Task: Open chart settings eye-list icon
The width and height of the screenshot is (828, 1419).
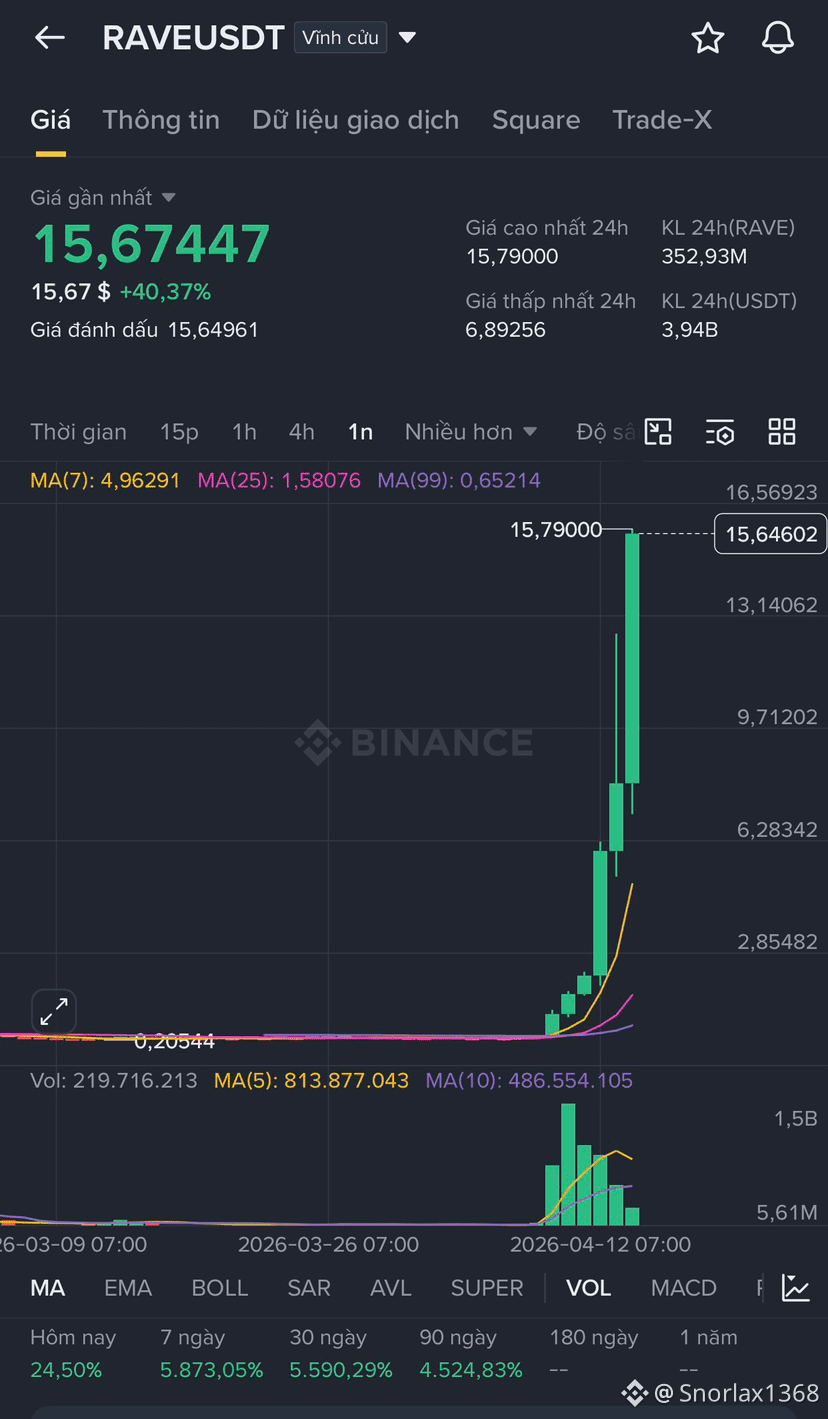Action: click(x=720, y=432)
